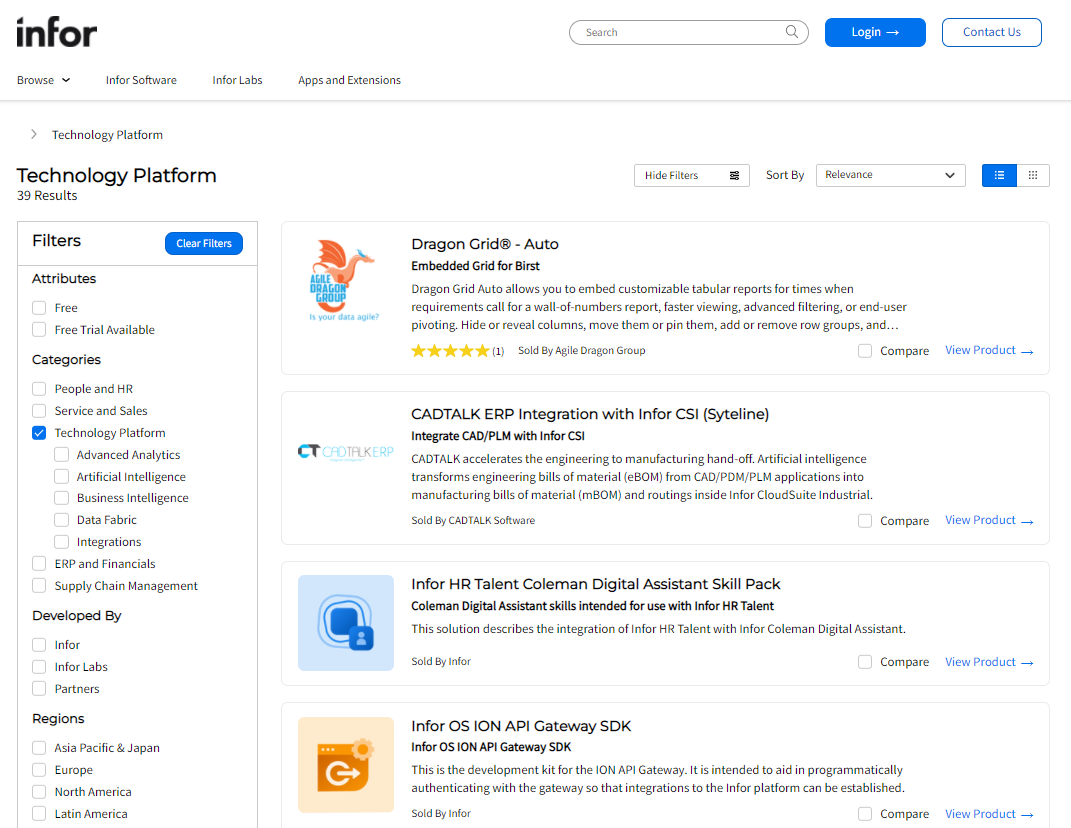Viewport: 1071px width, 828px height.
Task: Click the five-star rating for Dragon Grid
Action: tap(450, 351)
